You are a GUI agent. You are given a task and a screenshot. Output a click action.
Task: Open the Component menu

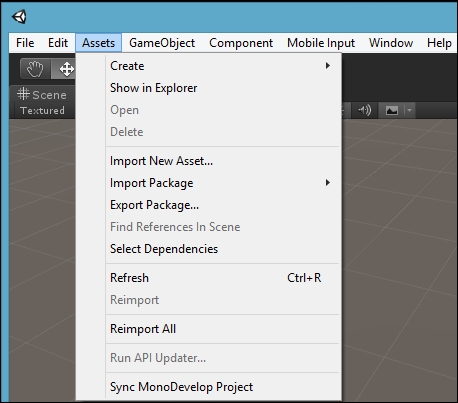(x=241, y=43)
